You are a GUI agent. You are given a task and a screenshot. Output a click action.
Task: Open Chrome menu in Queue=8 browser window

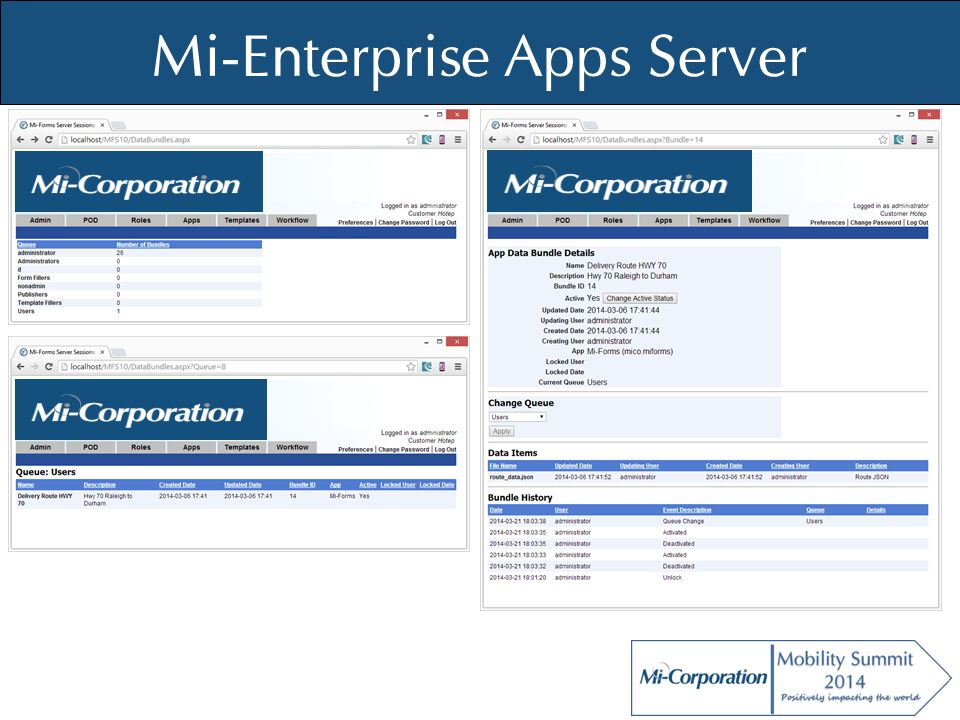pyautogui.click(x=458, y=367)
